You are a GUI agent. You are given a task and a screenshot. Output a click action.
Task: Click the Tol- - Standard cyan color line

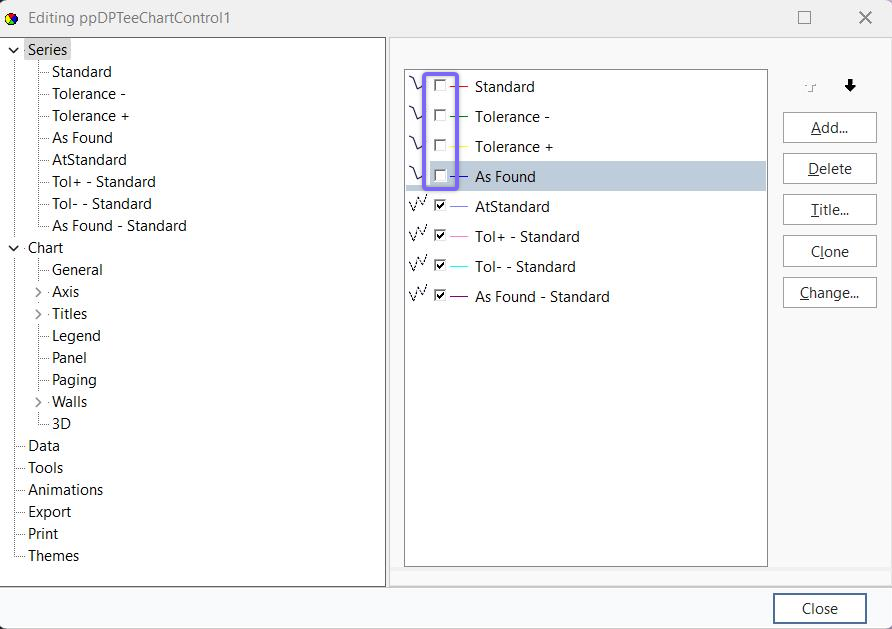click(x=460, y=267)
